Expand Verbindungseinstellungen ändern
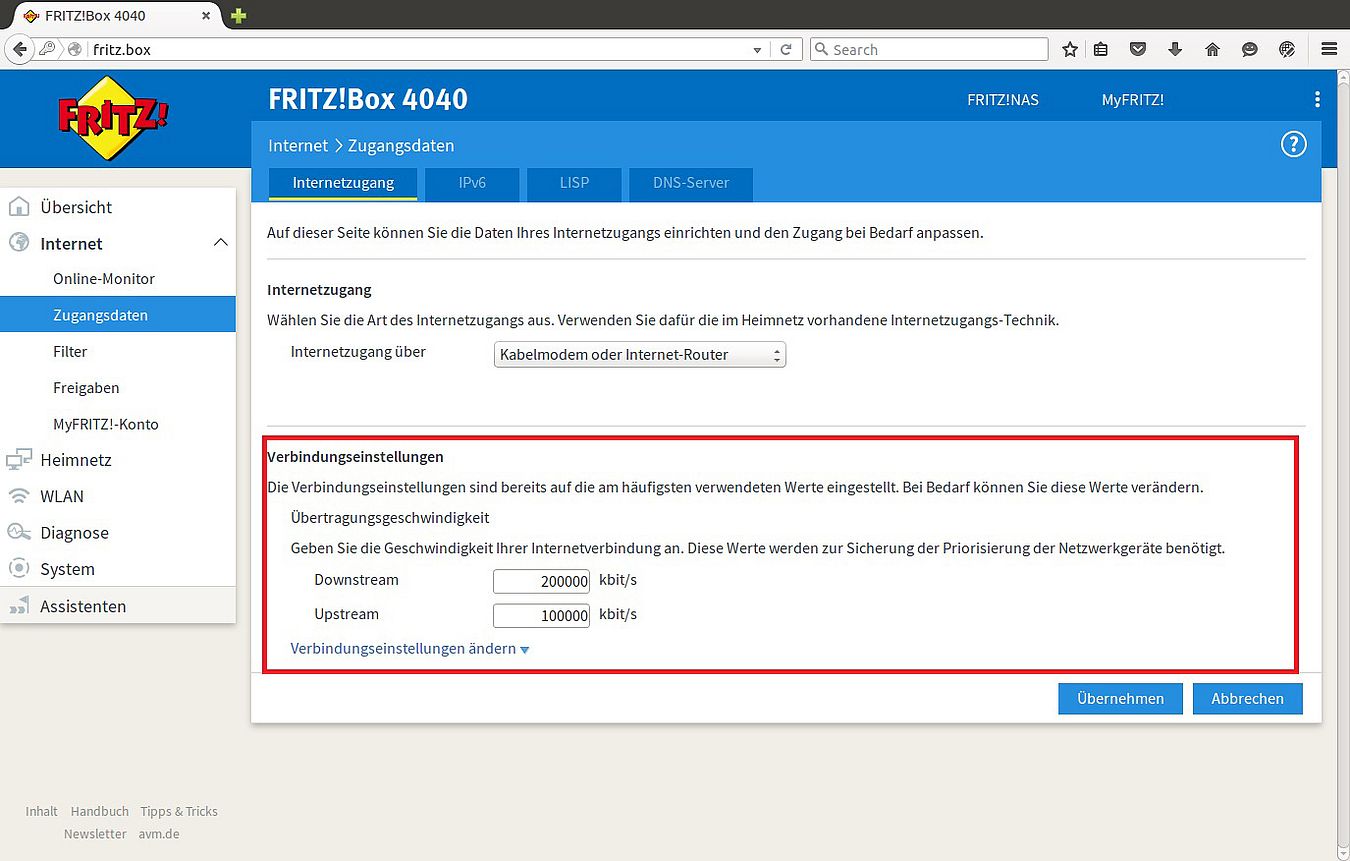Viewport: 1350px width, 861px height. 409,649
